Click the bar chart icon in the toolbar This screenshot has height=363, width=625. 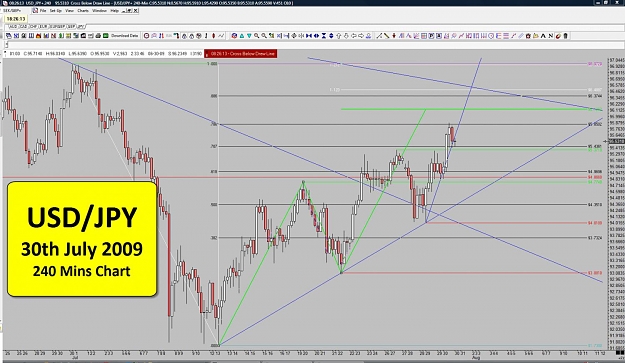(46, 36)
